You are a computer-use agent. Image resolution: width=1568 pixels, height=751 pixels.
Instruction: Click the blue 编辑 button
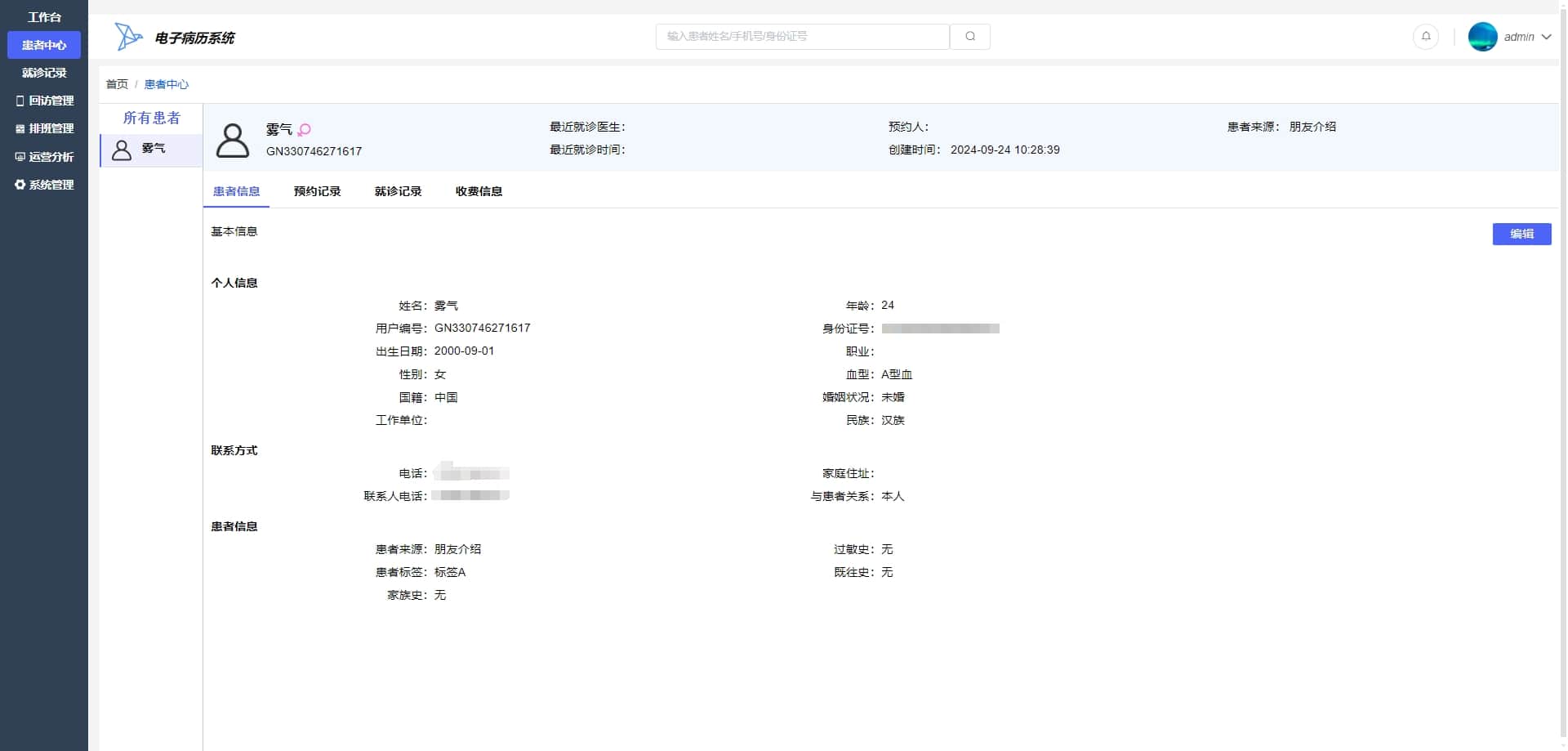[x=1521, y=234]
